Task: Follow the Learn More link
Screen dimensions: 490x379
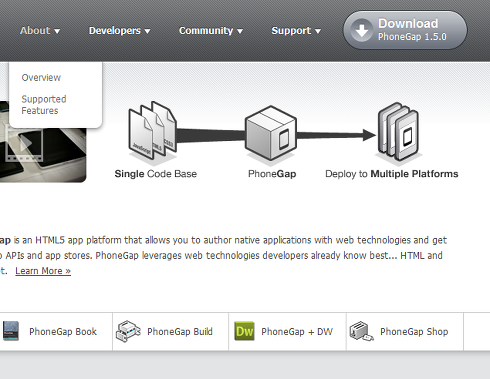Action: 43,271
